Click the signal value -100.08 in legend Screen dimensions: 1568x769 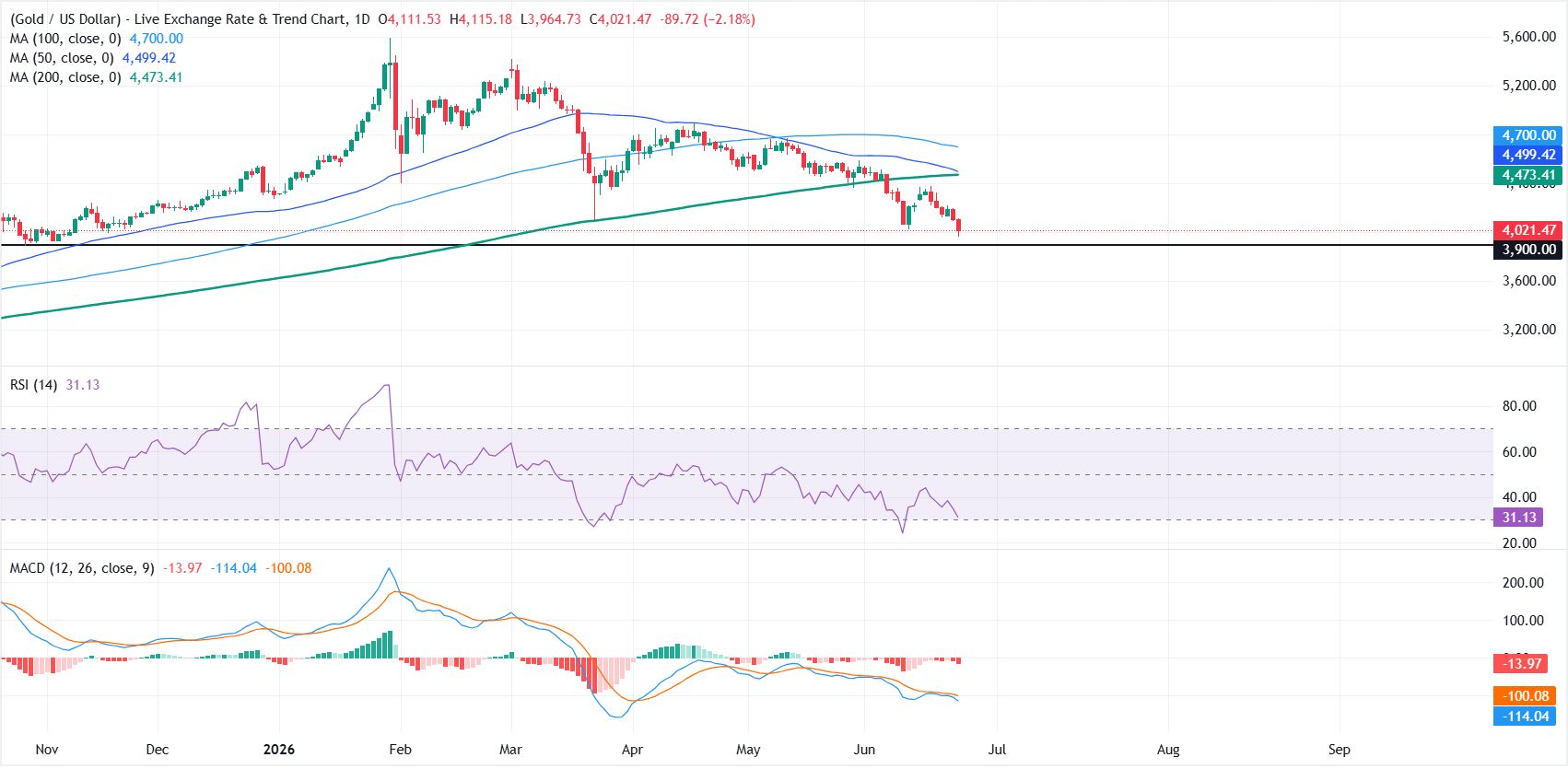click(x=288, y=568)
